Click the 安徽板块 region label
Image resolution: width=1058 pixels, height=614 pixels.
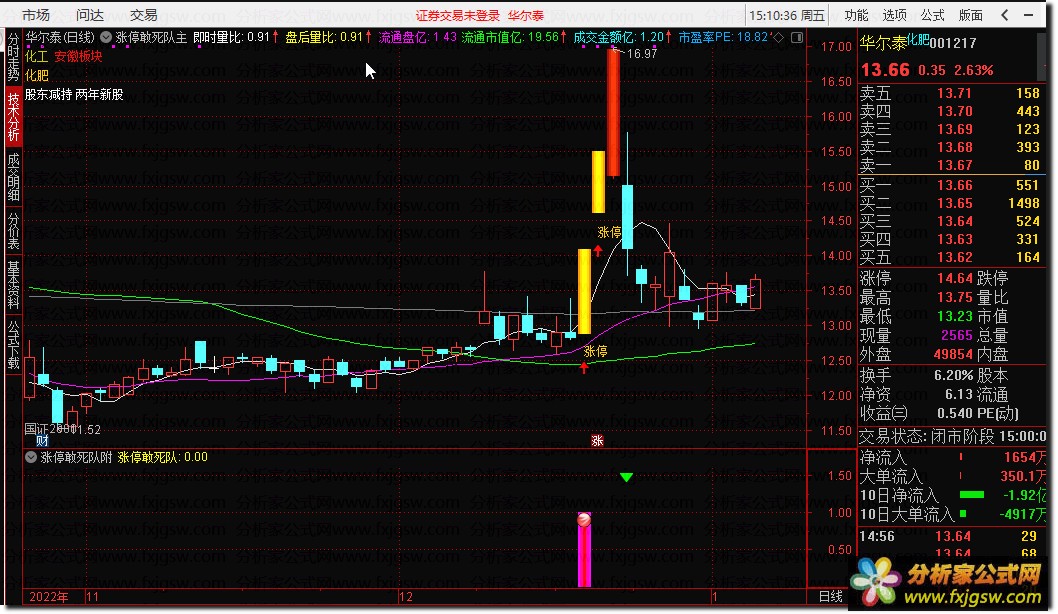point(78,57)
